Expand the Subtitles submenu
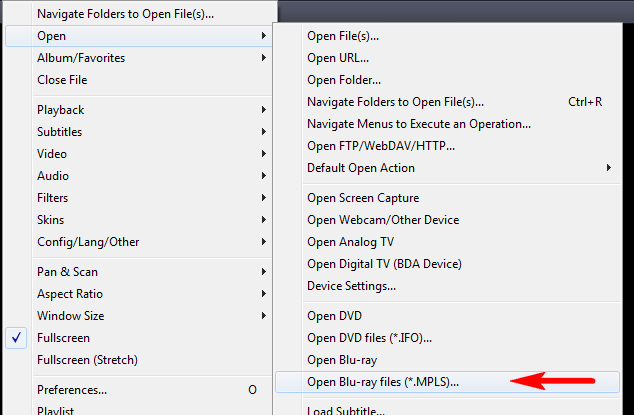 (x=138, y=132)
